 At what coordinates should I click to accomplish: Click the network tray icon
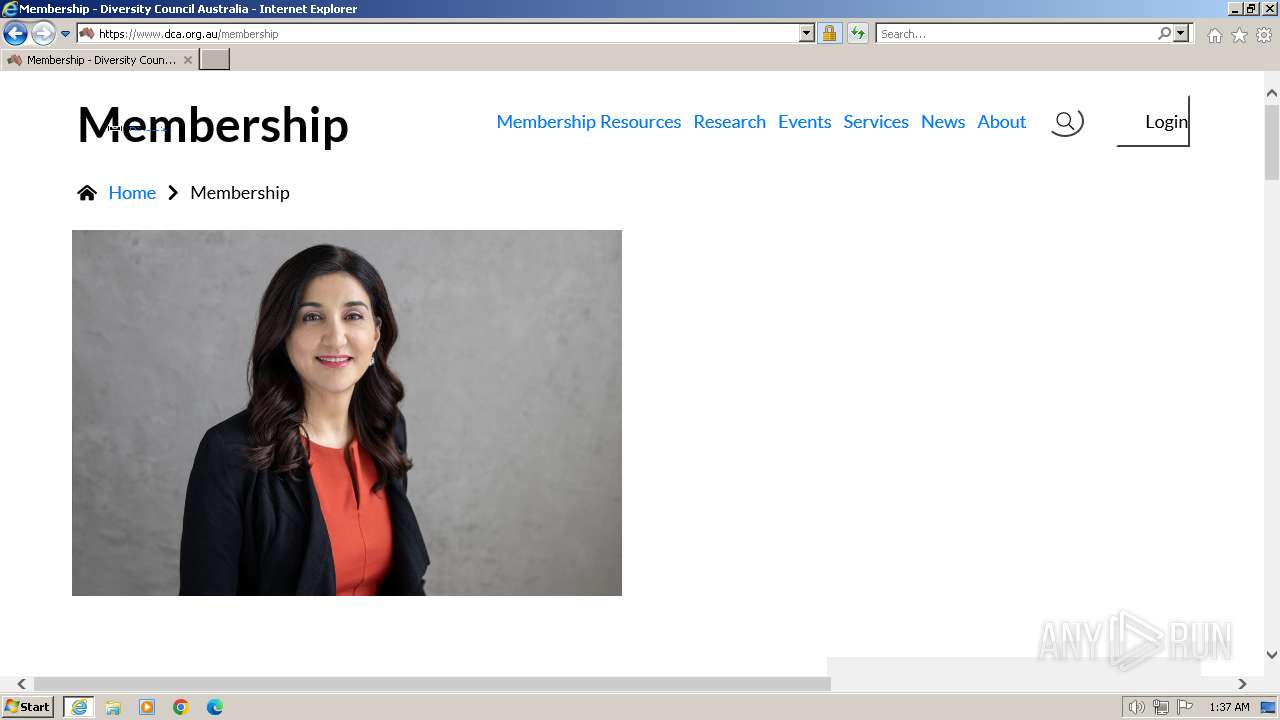pos(1161,707)
